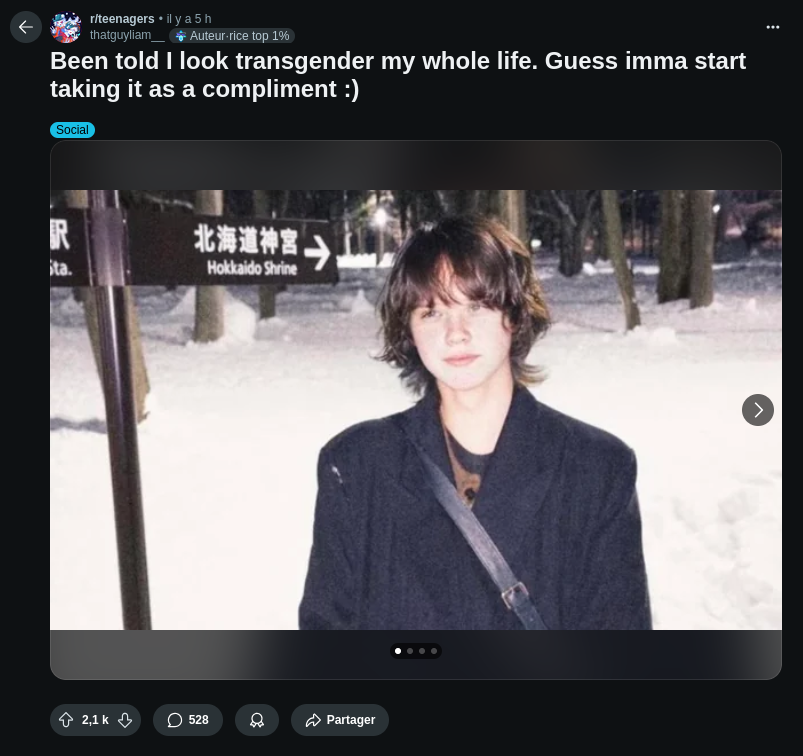Downvote the post
The width and height of the screenshot is (803, 756).
point(125,720)
